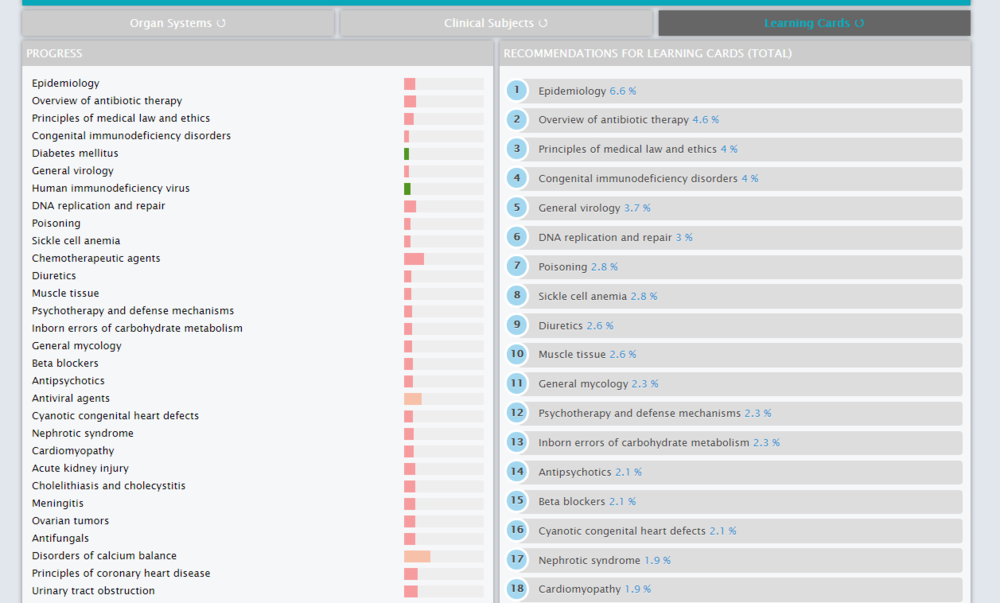Click the number 3 badge for medical law
Image resolution: width=1000 pixels, height=603 pixels.
(x=517, y=149)
